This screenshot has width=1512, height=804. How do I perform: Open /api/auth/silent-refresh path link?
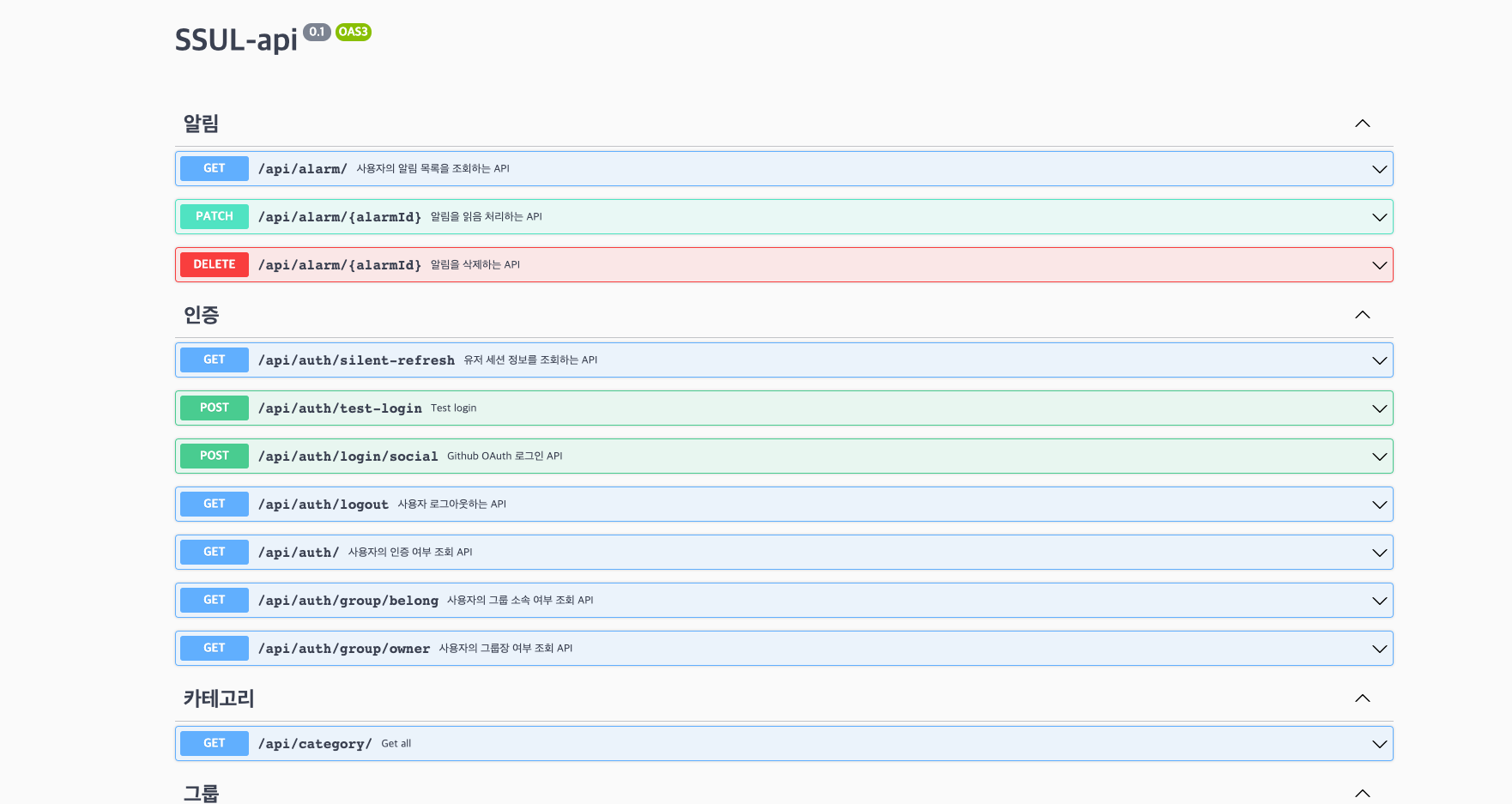click(356, 360)
